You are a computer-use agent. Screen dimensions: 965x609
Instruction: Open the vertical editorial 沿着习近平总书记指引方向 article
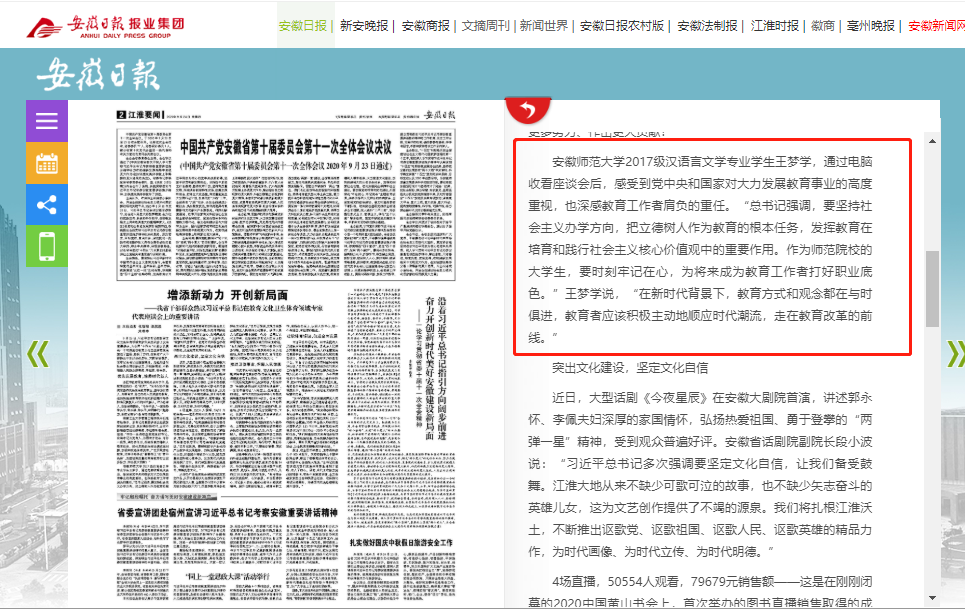(436, 369)
